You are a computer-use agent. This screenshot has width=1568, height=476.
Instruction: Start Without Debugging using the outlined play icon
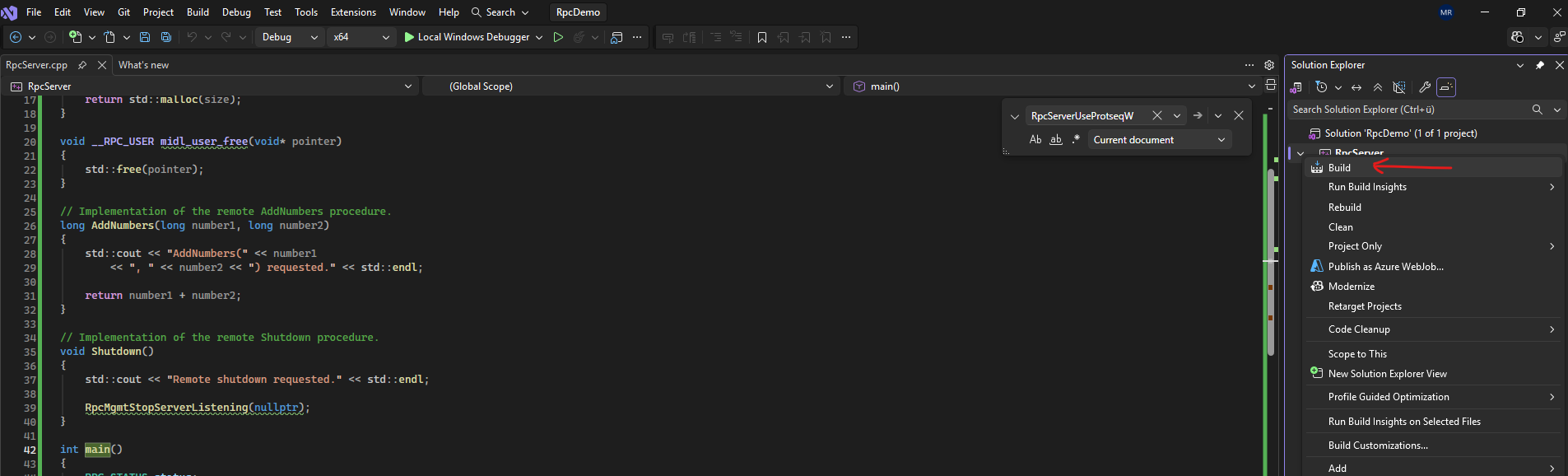558,37
